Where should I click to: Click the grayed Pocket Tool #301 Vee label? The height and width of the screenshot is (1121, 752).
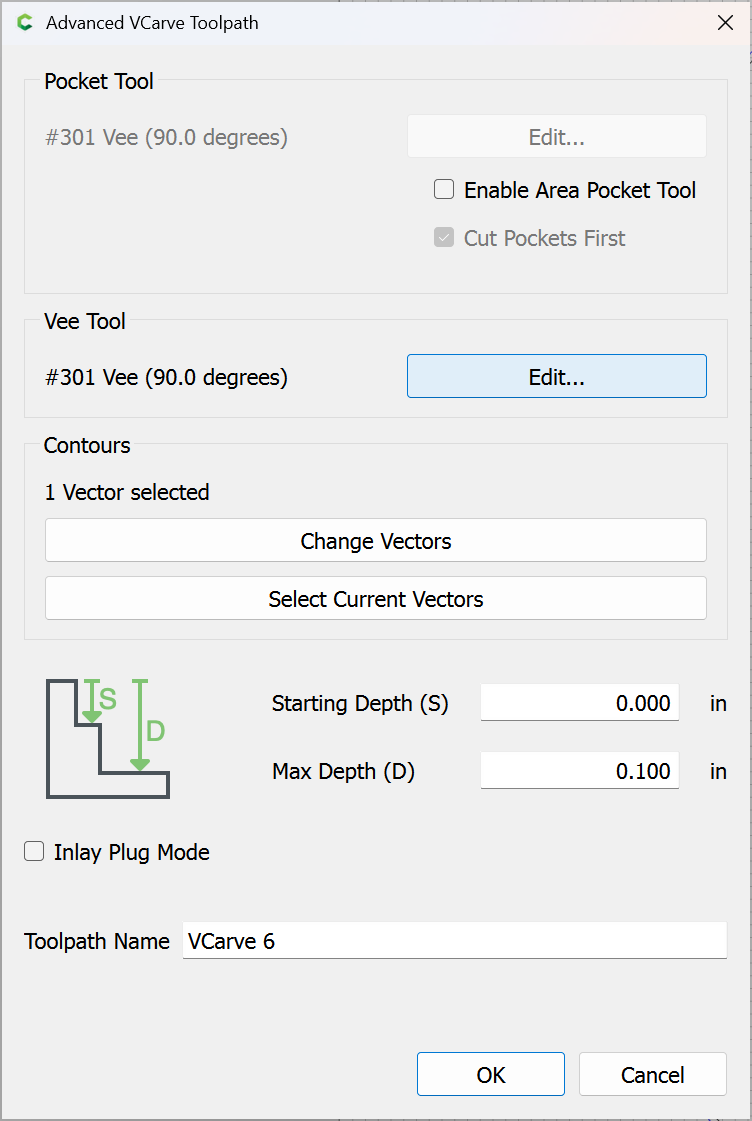click(x=166, y=137)
